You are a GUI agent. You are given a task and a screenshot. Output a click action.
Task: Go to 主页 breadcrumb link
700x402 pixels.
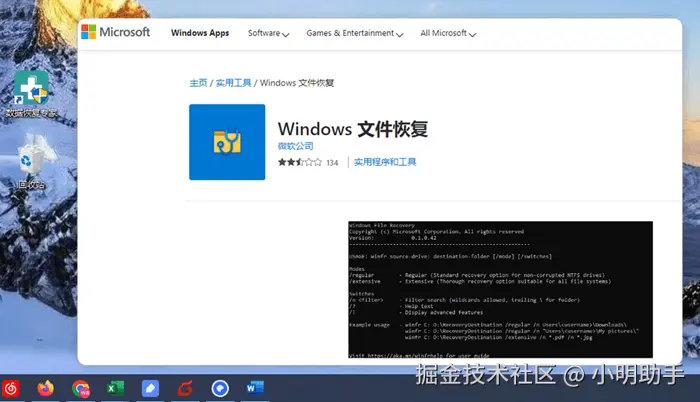click(198, 83)
